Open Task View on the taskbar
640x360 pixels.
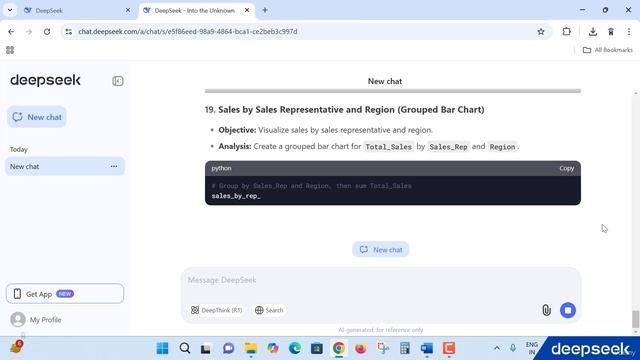[x=206, y=348]
